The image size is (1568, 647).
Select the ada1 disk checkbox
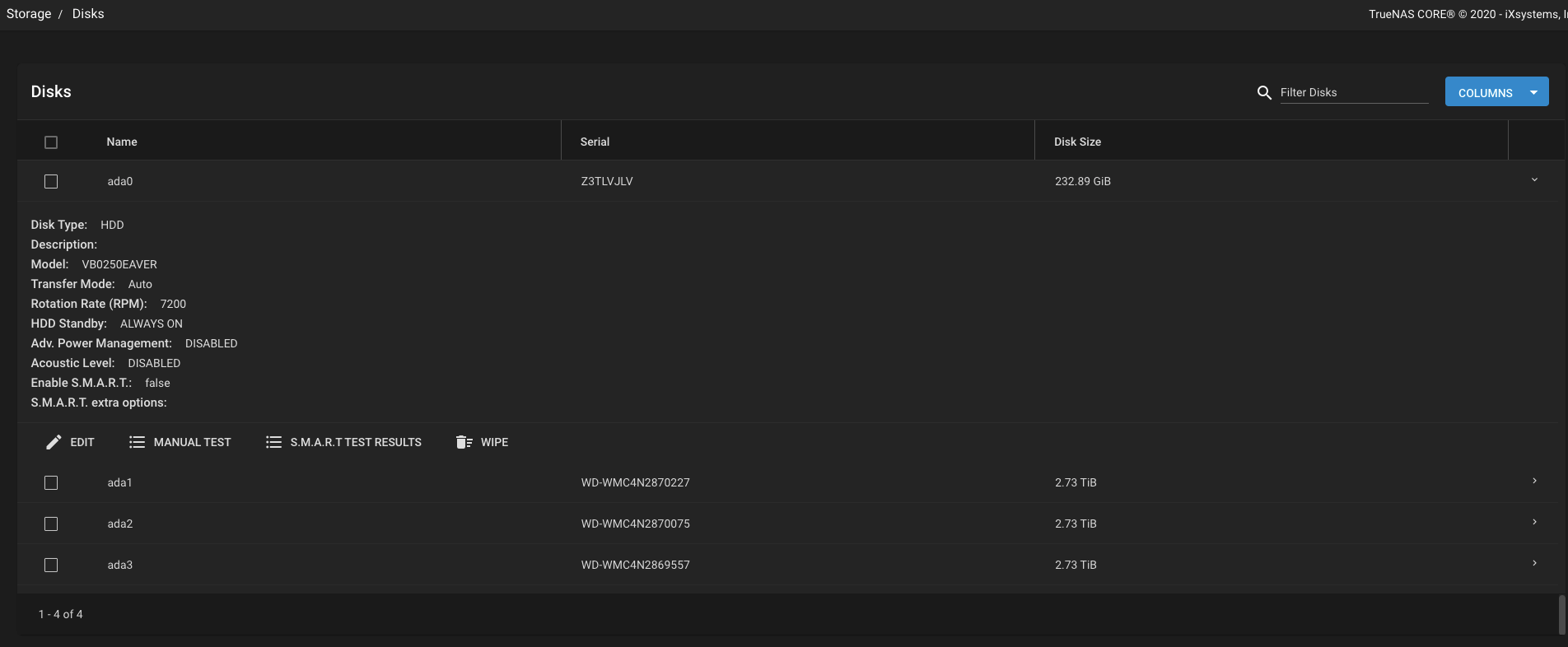(x=51, y=482)
